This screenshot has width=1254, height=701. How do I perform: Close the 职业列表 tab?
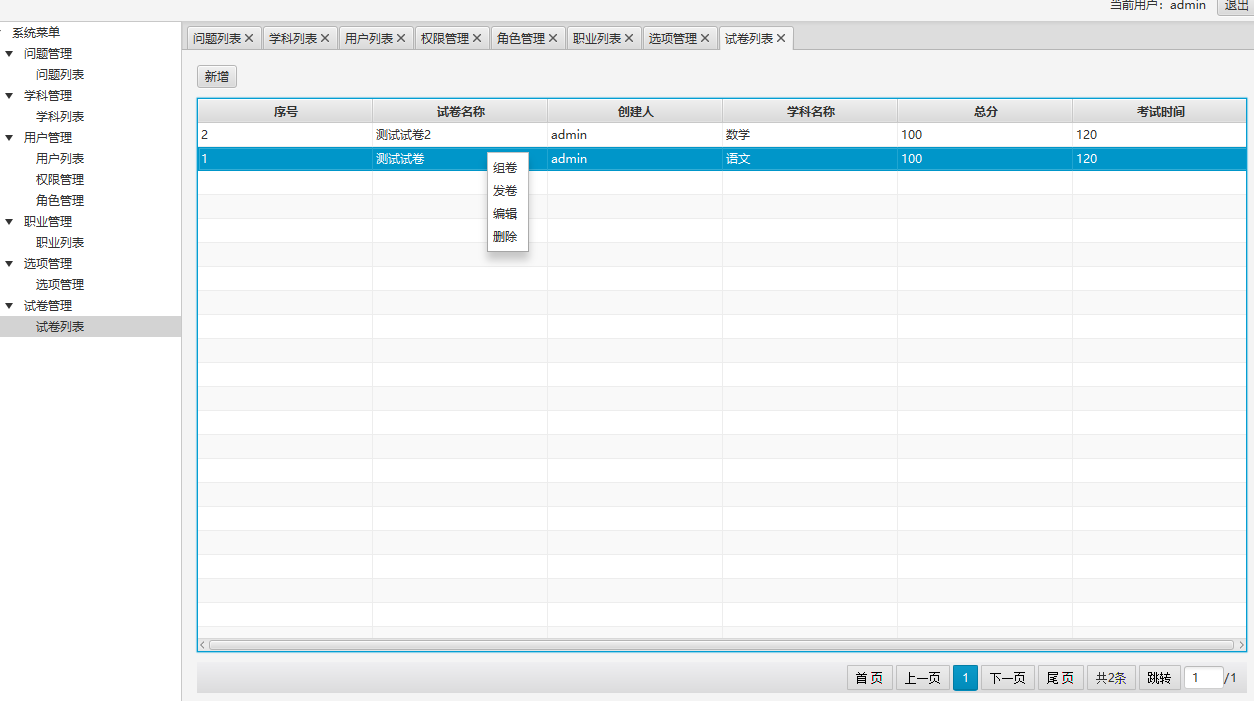[x=629, y=39]
